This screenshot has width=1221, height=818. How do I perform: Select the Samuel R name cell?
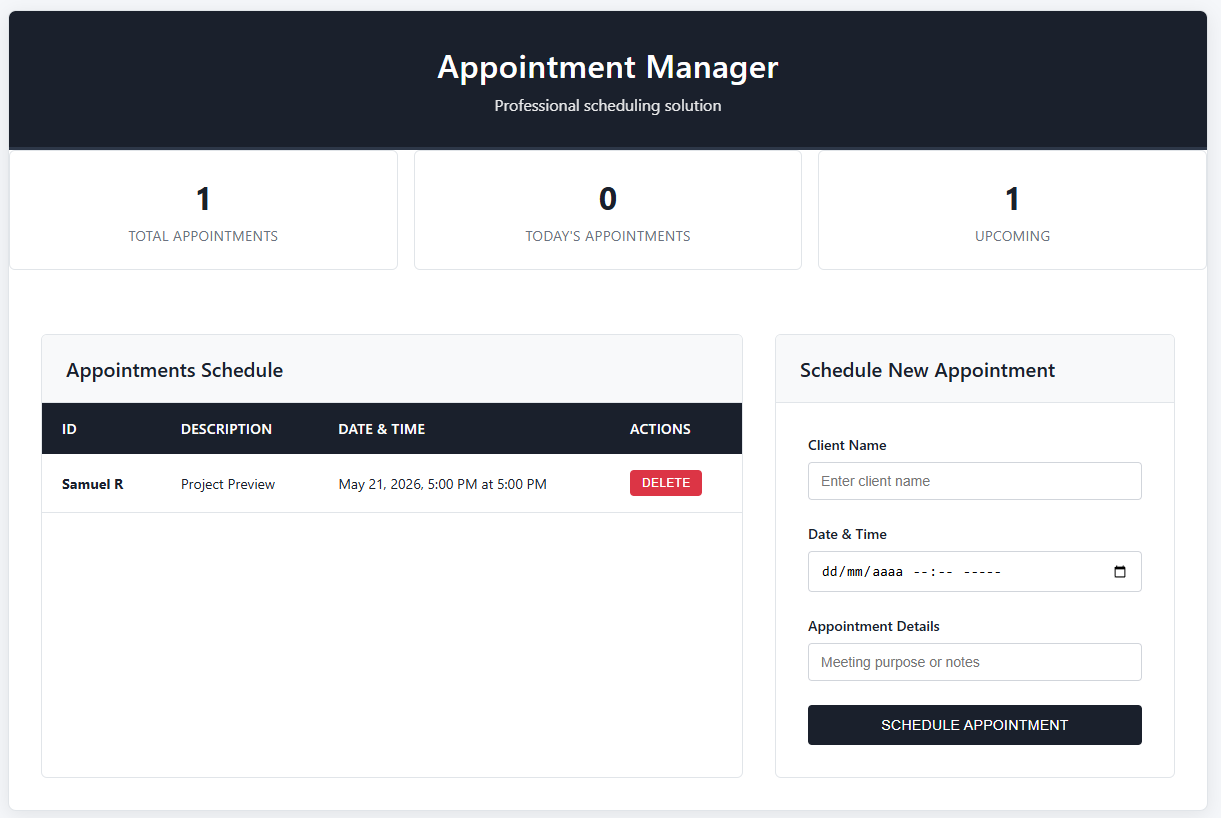pyautogui.click(x=92, y=484)
